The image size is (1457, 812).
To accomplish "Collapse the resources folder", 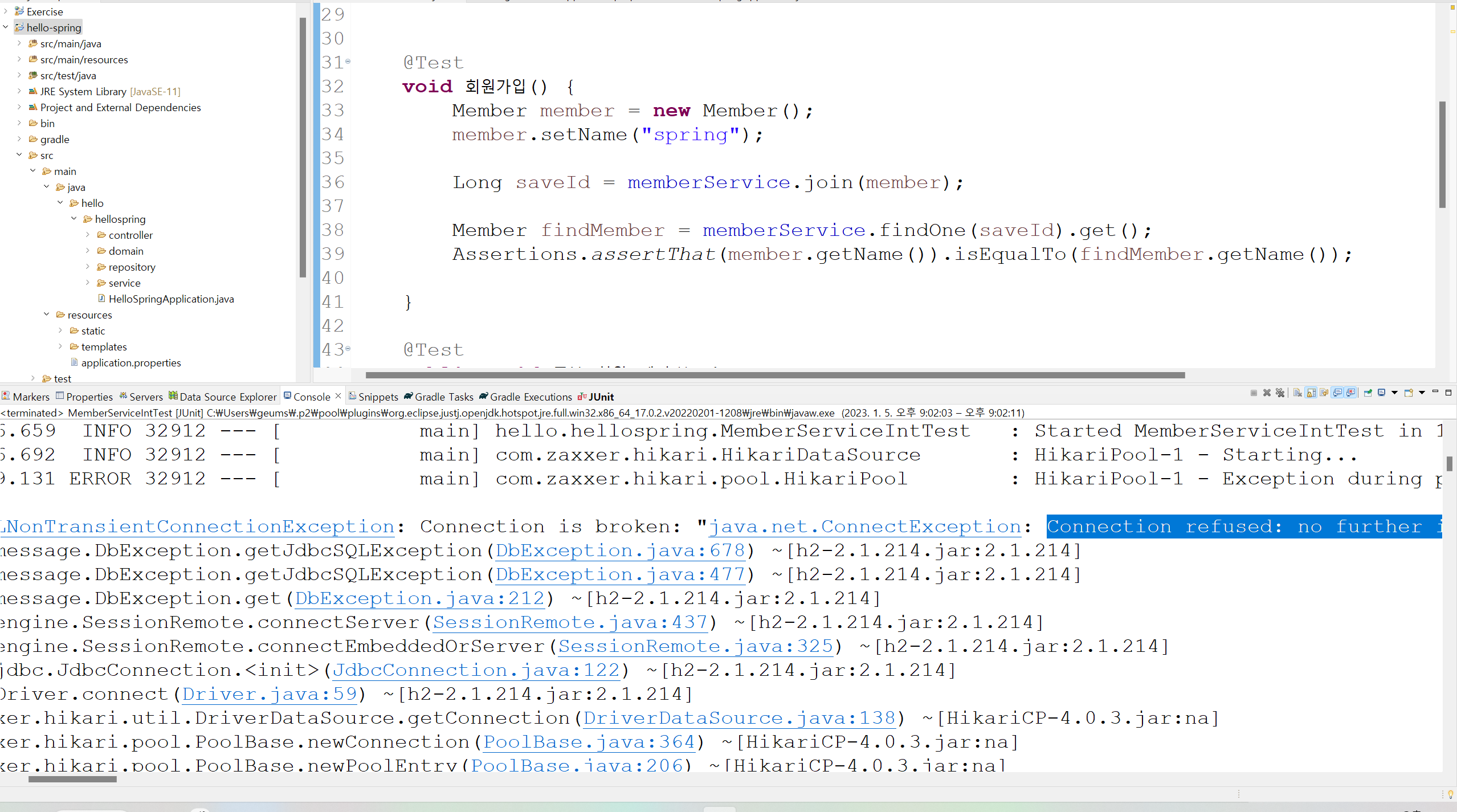I will [x=47, y=314].
